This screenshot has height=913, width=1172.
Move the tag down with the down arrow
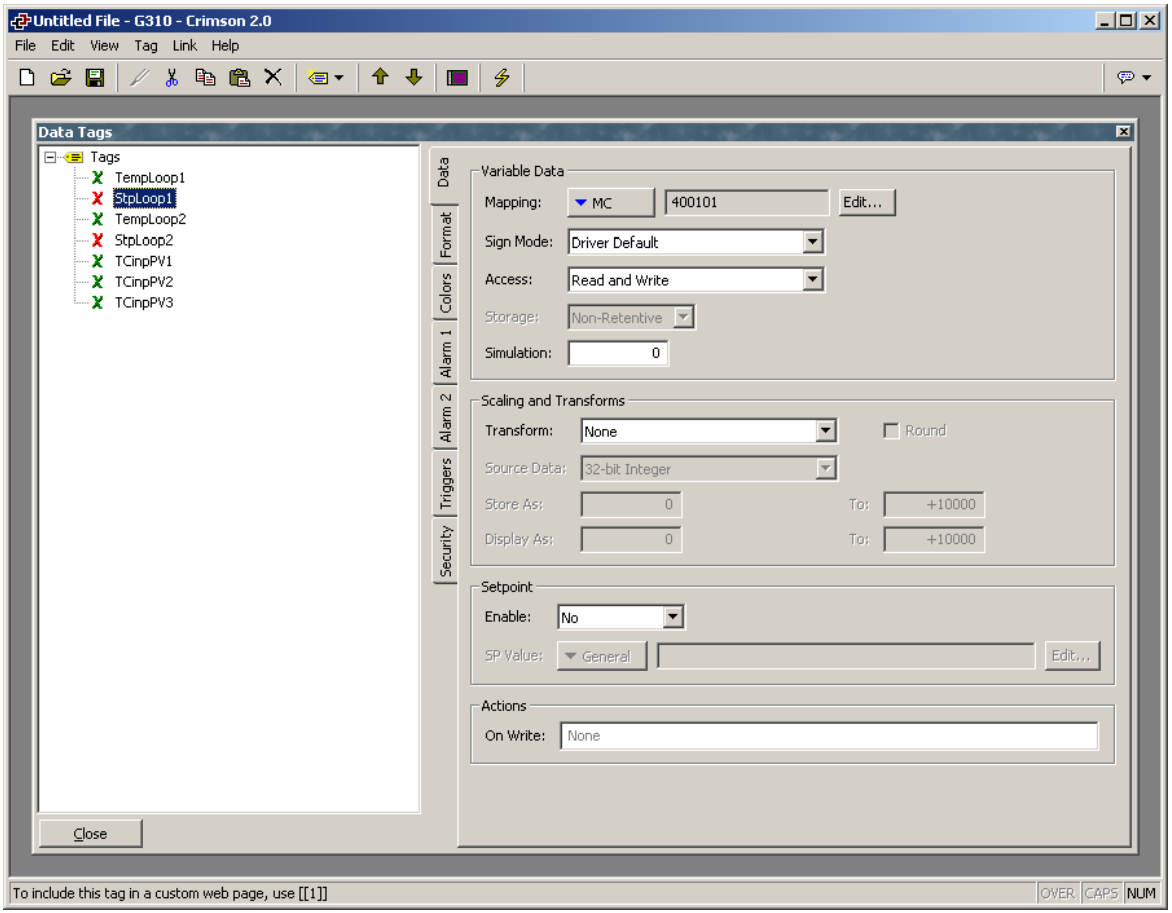click(x=414, y=77)
